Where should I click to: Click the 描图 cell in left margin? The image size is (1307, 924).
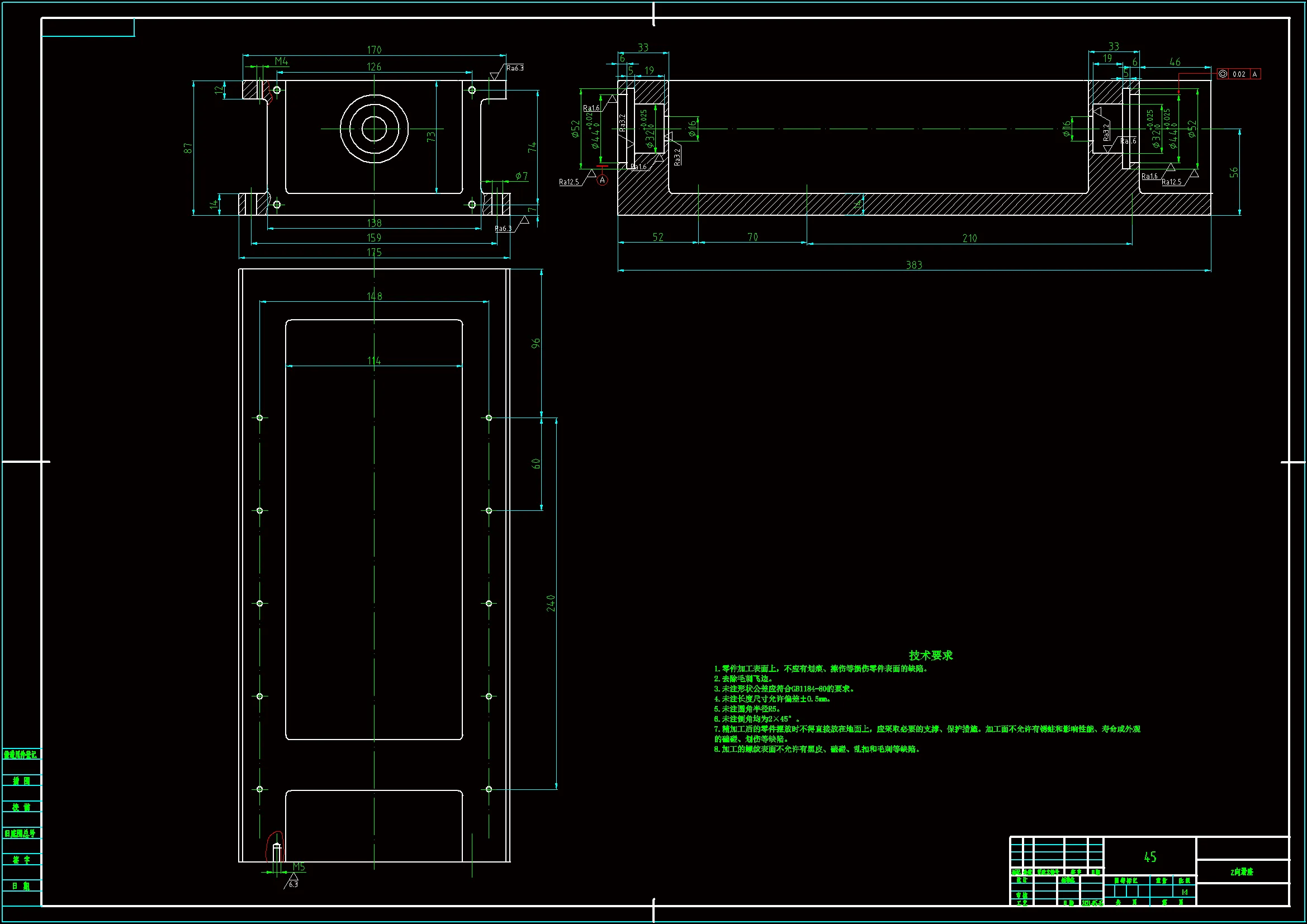[22, 780]
